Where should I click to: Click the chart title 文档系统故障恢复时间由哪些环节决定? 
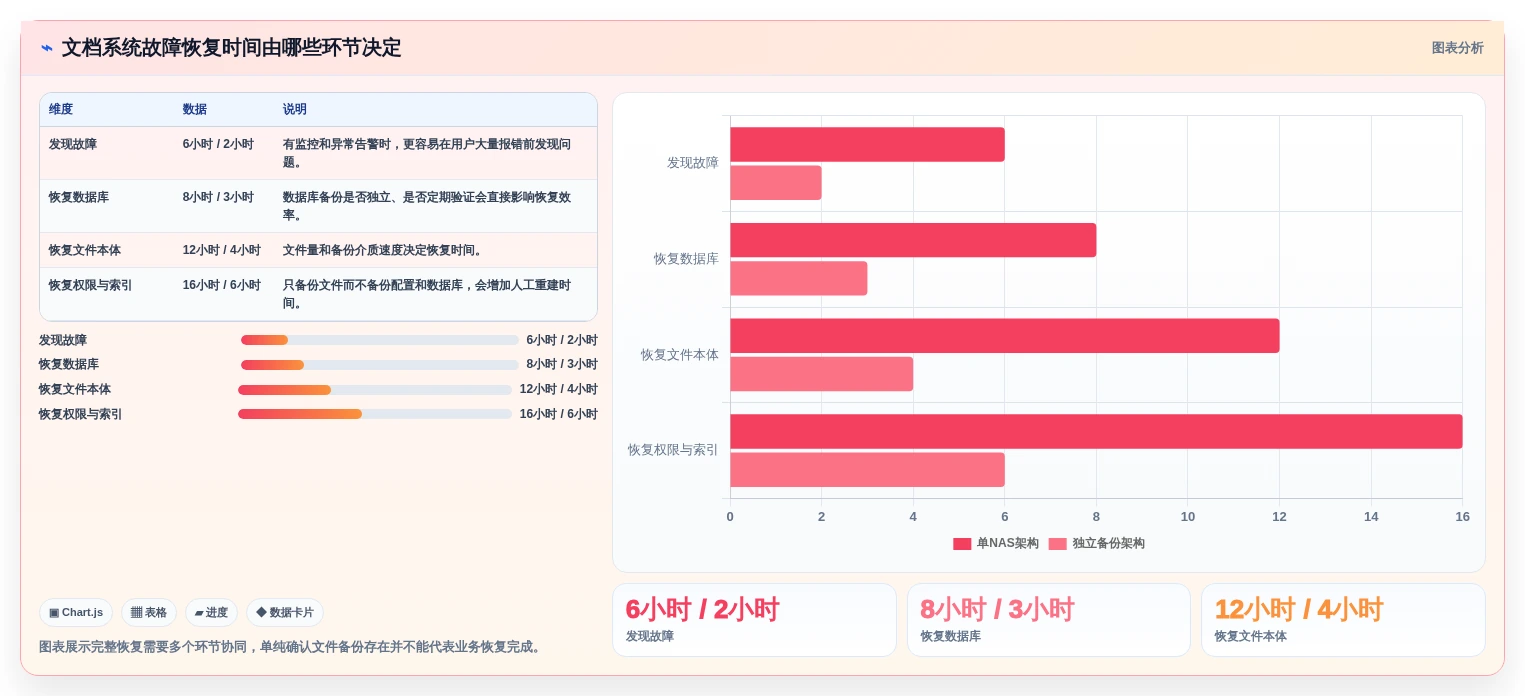coord(231,48)
